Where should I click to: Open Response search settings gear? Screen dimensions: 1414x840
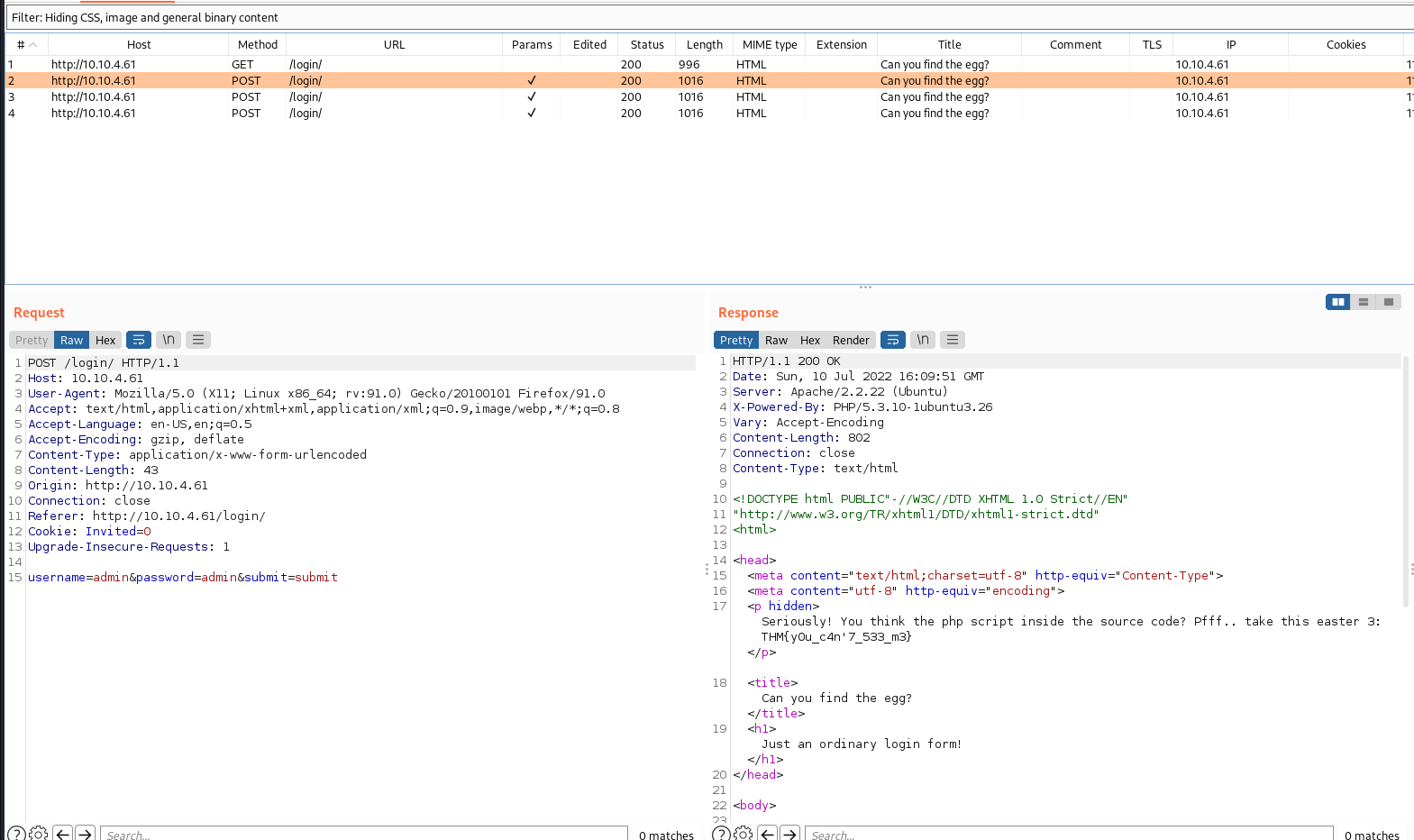743,834
